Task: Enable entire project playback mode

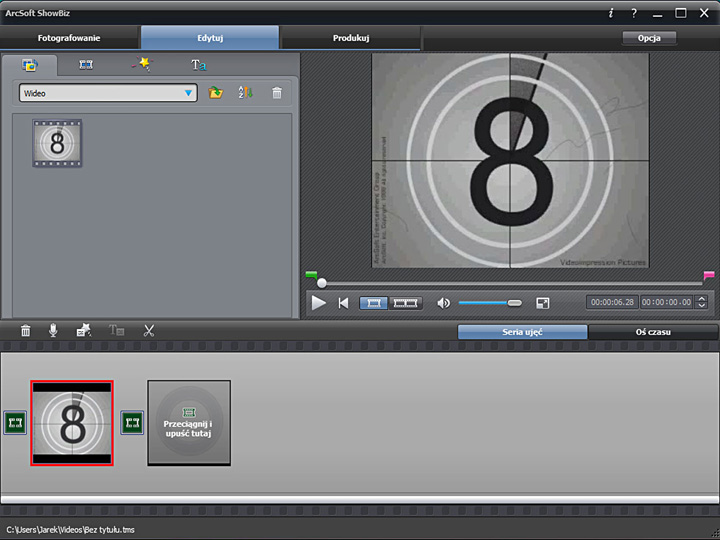Action: (405, 303)
